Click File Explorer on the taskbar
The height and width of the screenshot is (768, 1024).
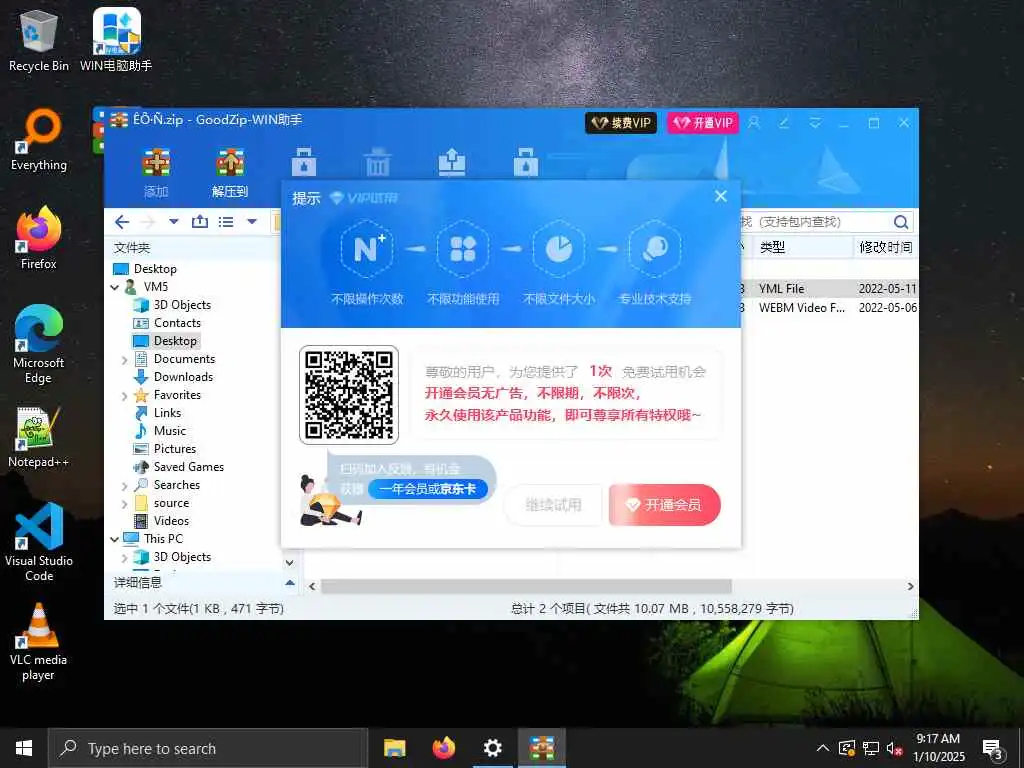click(394, 748)
